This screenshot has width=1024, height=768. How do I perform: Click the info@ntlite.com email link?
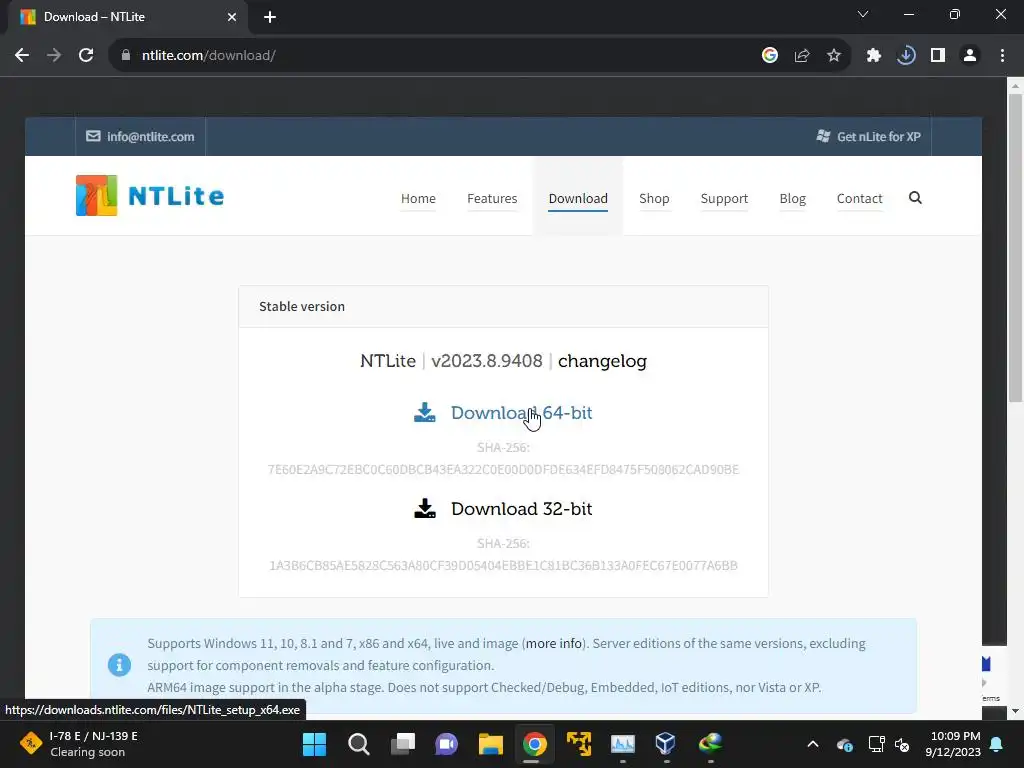point(150,136)
